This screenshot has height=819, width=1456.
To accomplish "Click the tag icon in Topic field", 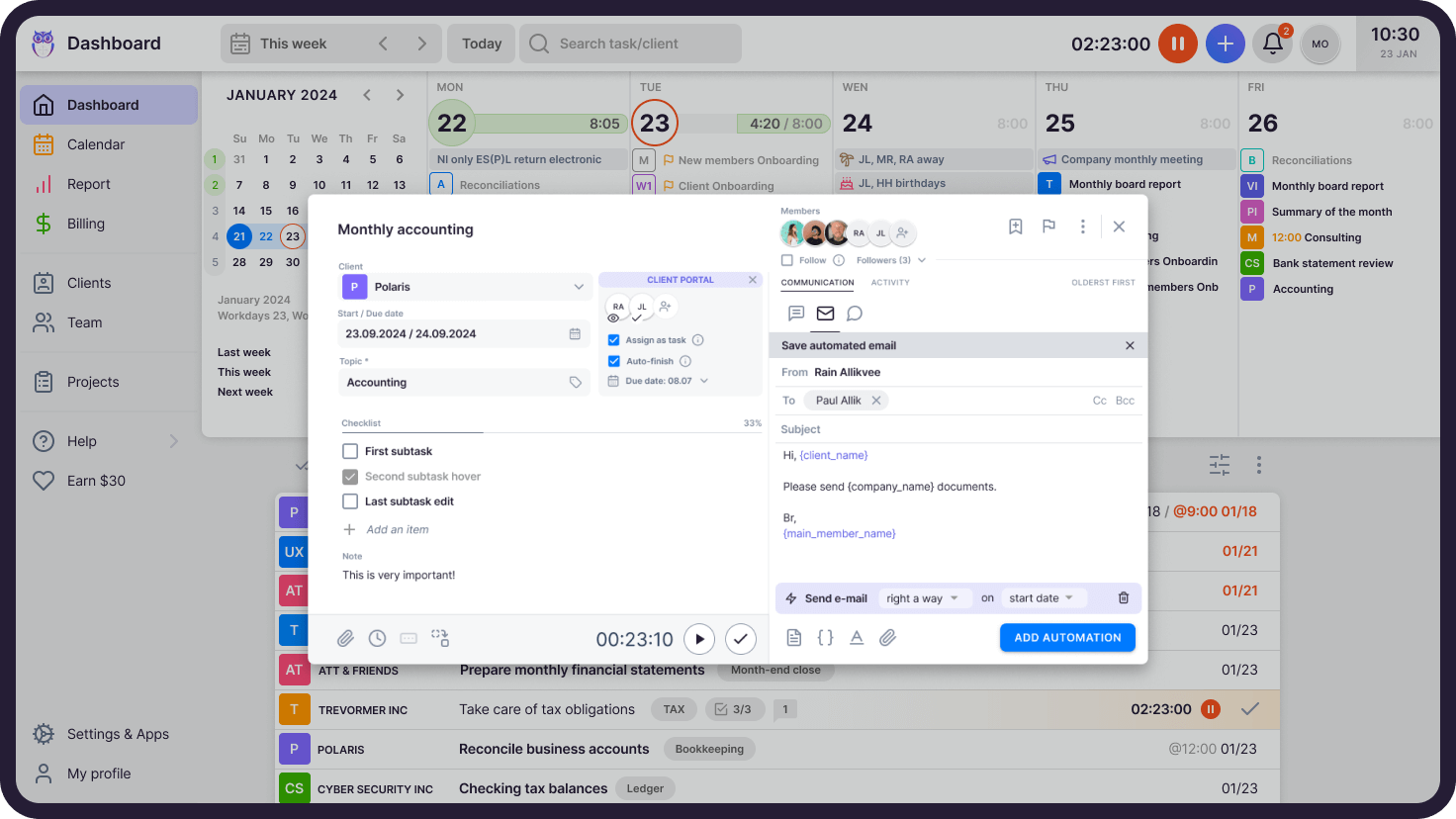I will [x=576, y=383].
